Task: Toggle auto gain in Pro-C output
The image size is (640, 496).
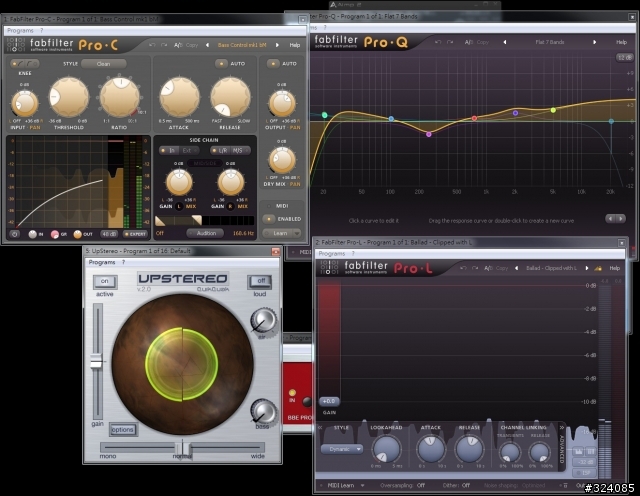Action: [x=273, y=64]
